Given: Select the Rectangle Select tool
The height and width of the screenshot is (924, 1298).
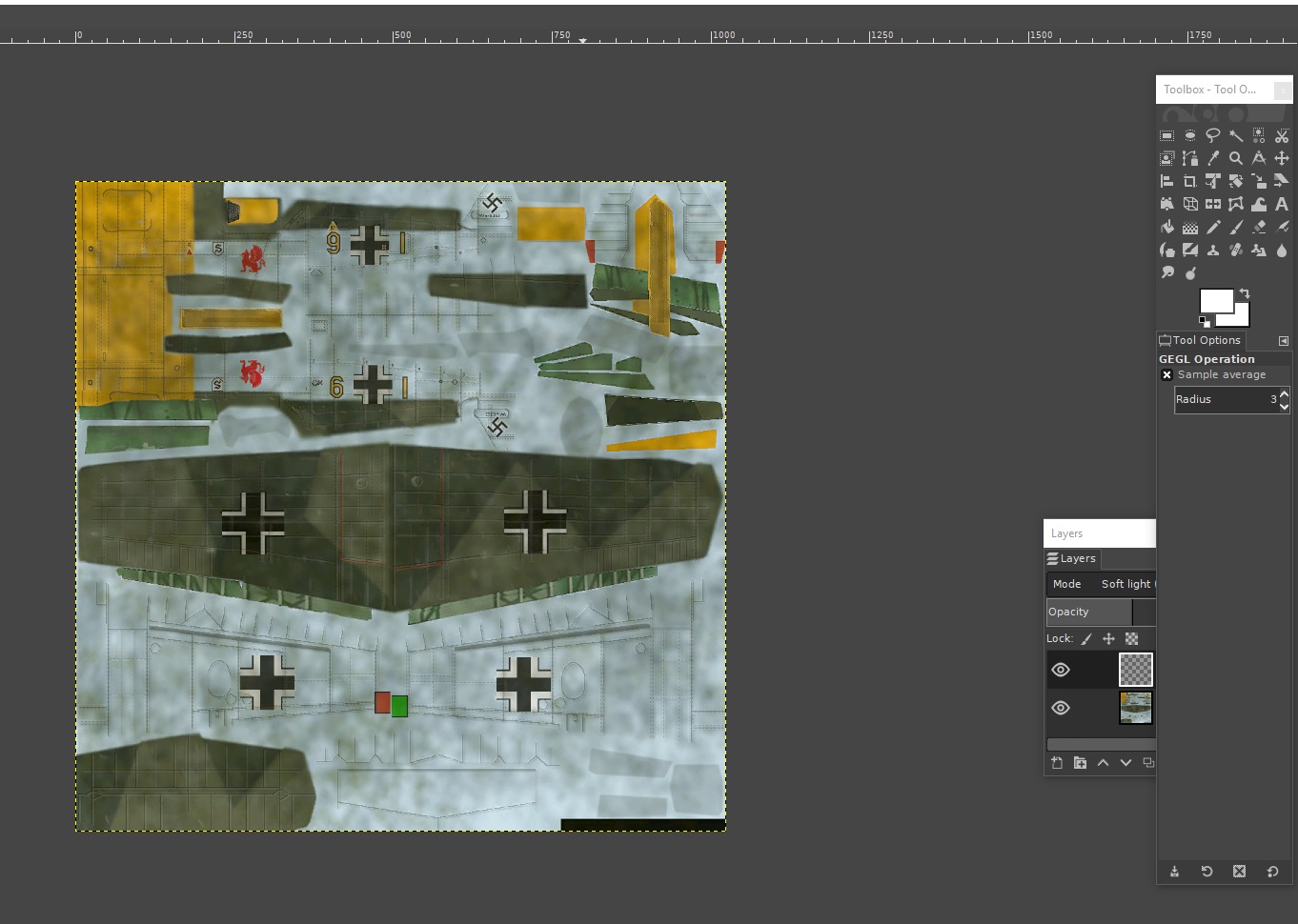Looking at the screenshot, I should 1166,135.
